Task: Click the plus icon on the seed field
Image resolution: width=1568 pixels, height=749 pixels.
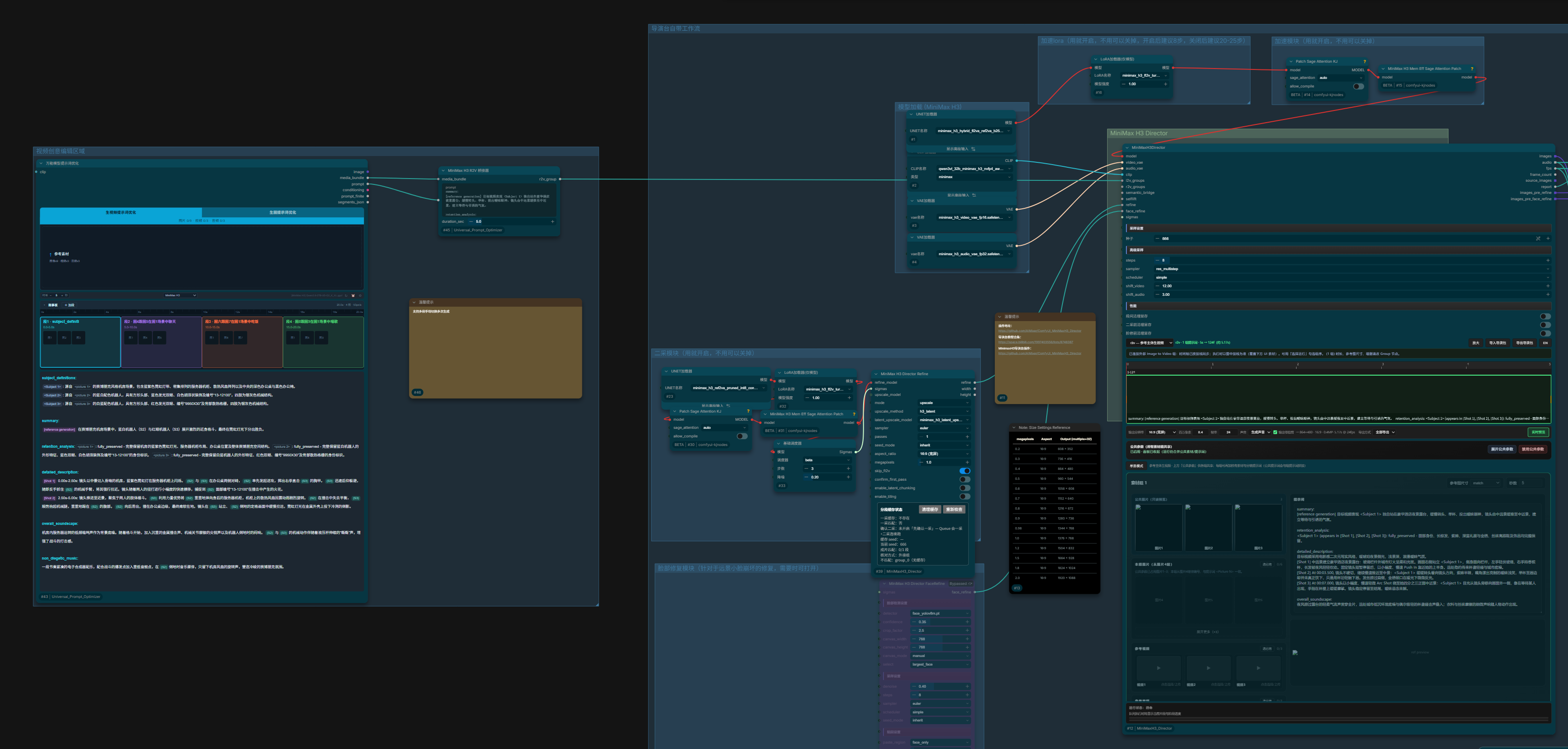Action: (x=1548, y=239)
